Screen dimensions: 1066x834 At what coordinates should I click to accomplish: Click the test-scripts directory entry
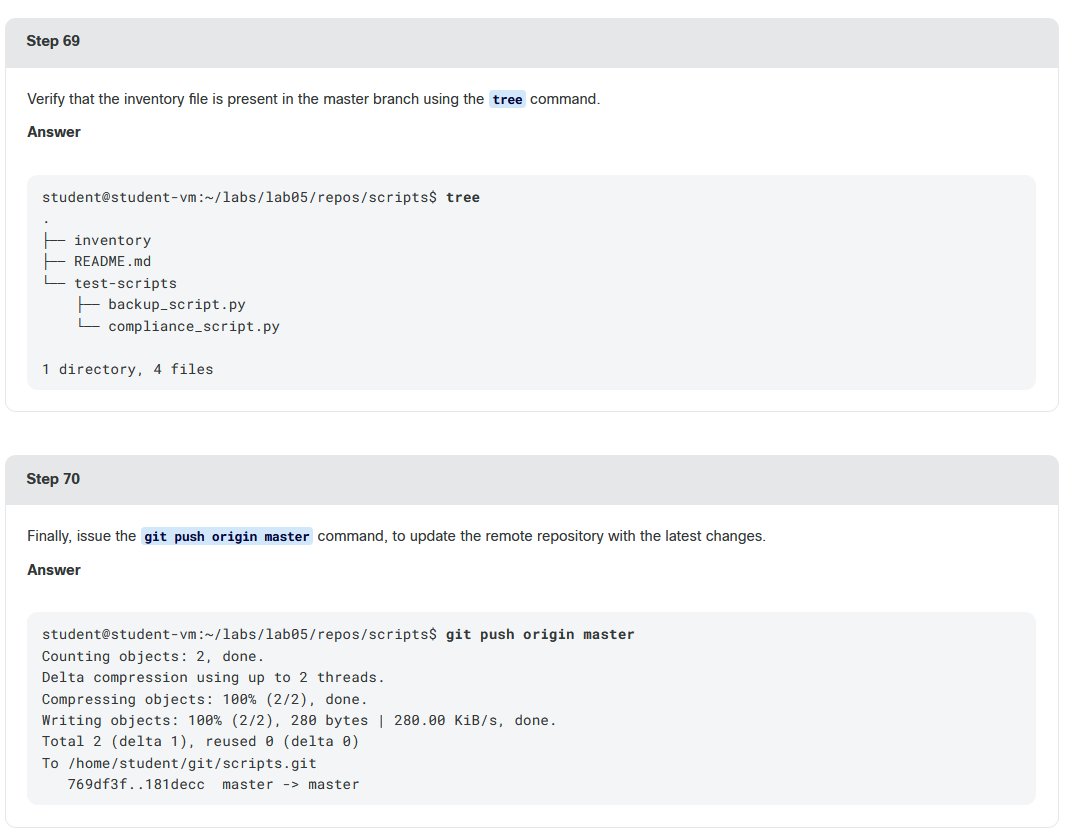[x=125, y=283]
